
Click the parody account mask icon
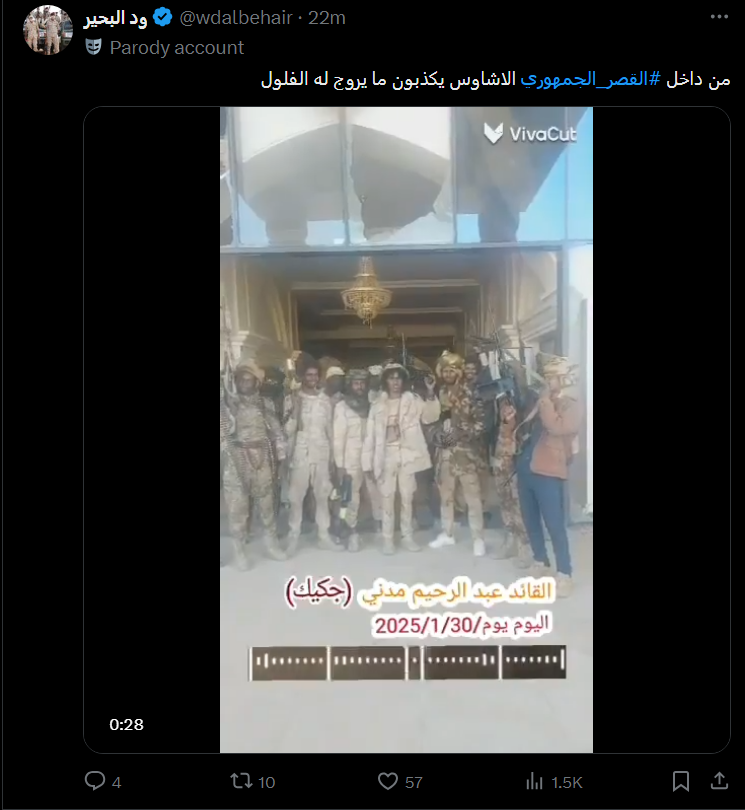point(94,47)
